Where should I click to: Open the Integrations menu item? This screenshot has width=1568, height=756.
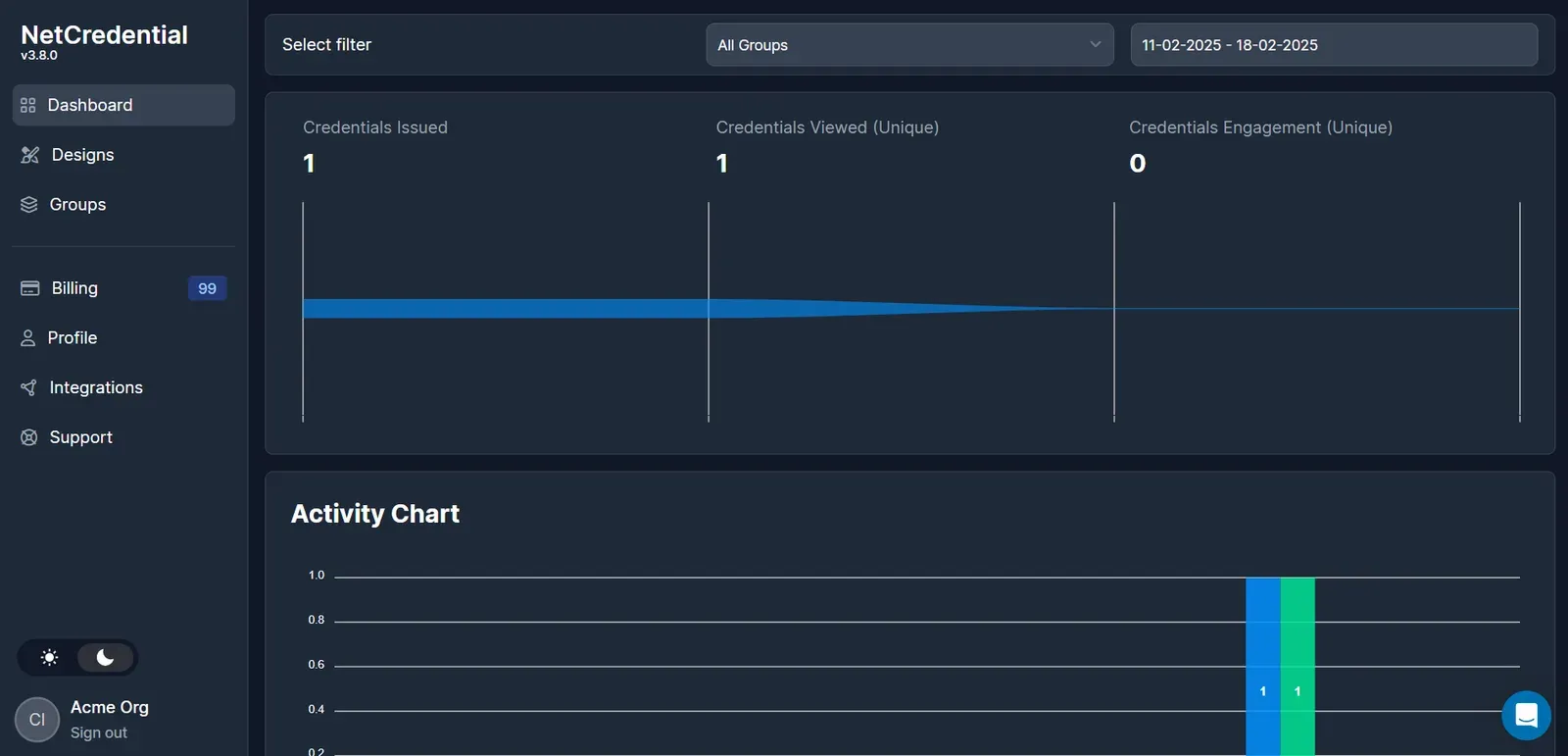[123, 387]
